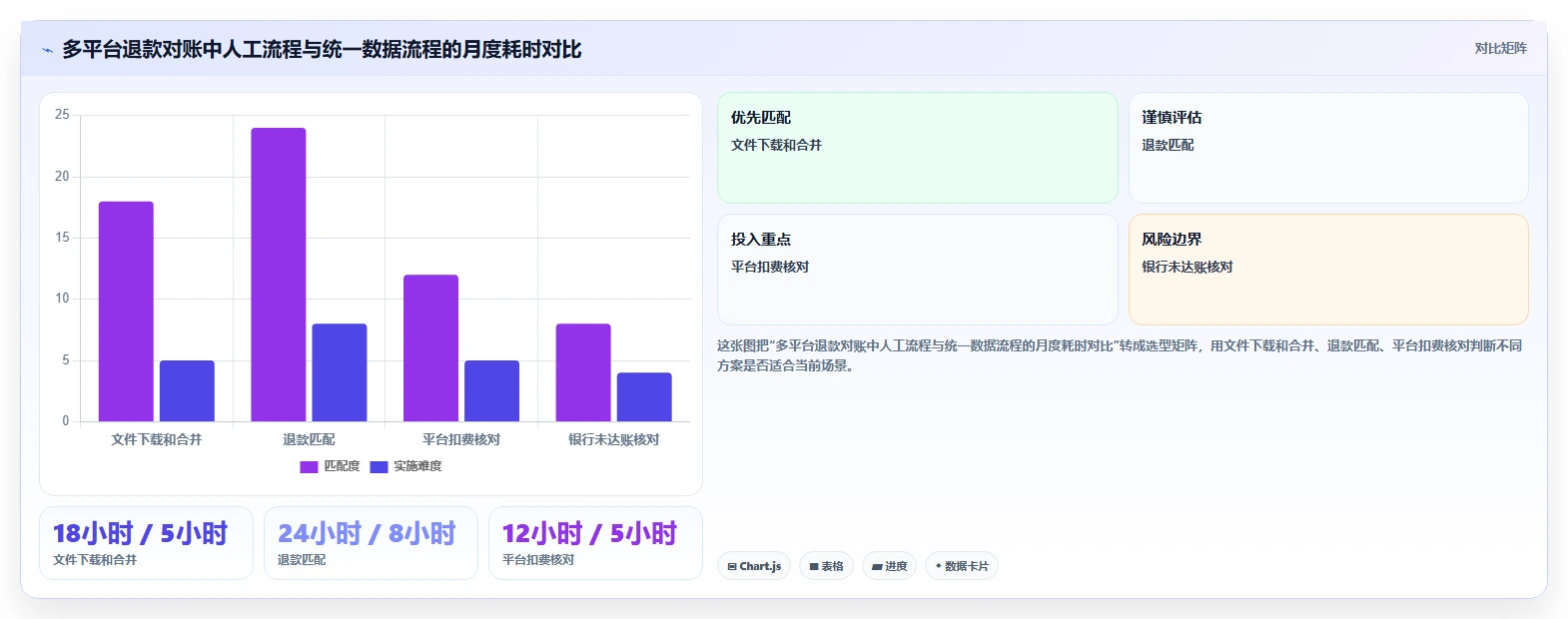Click the blue bar for 退款匹配
This screenshot has height=619, width=1568.
coord(340,372)
